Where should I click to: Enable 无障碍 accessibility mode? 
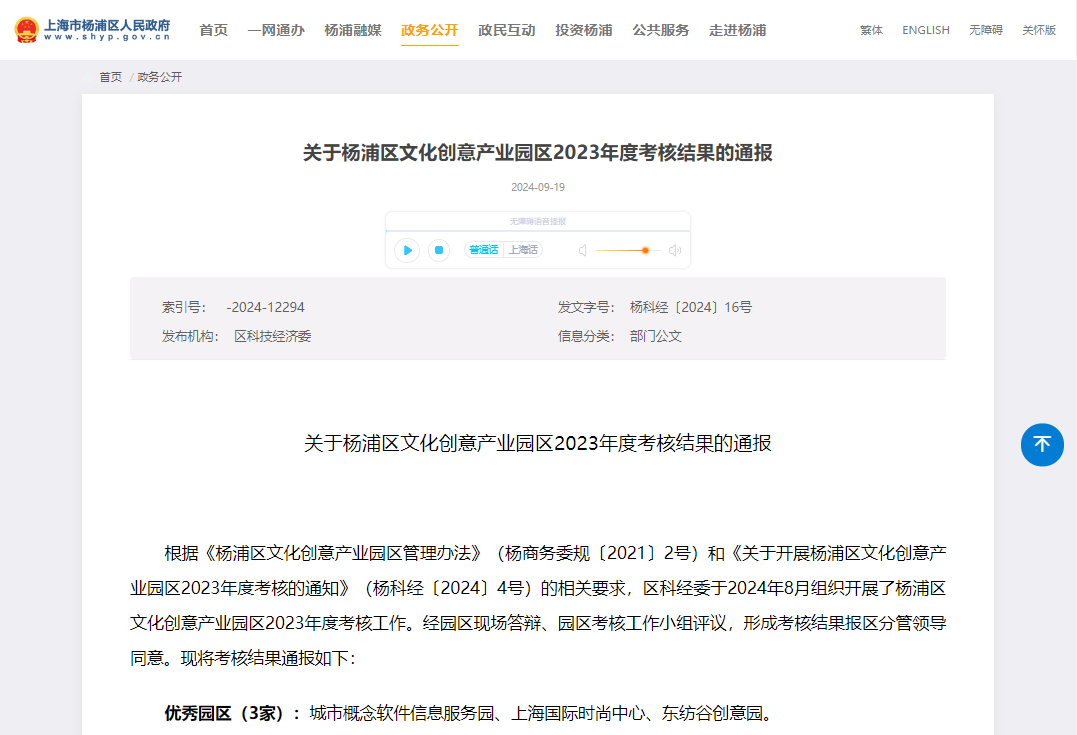[x=985, y=30]
